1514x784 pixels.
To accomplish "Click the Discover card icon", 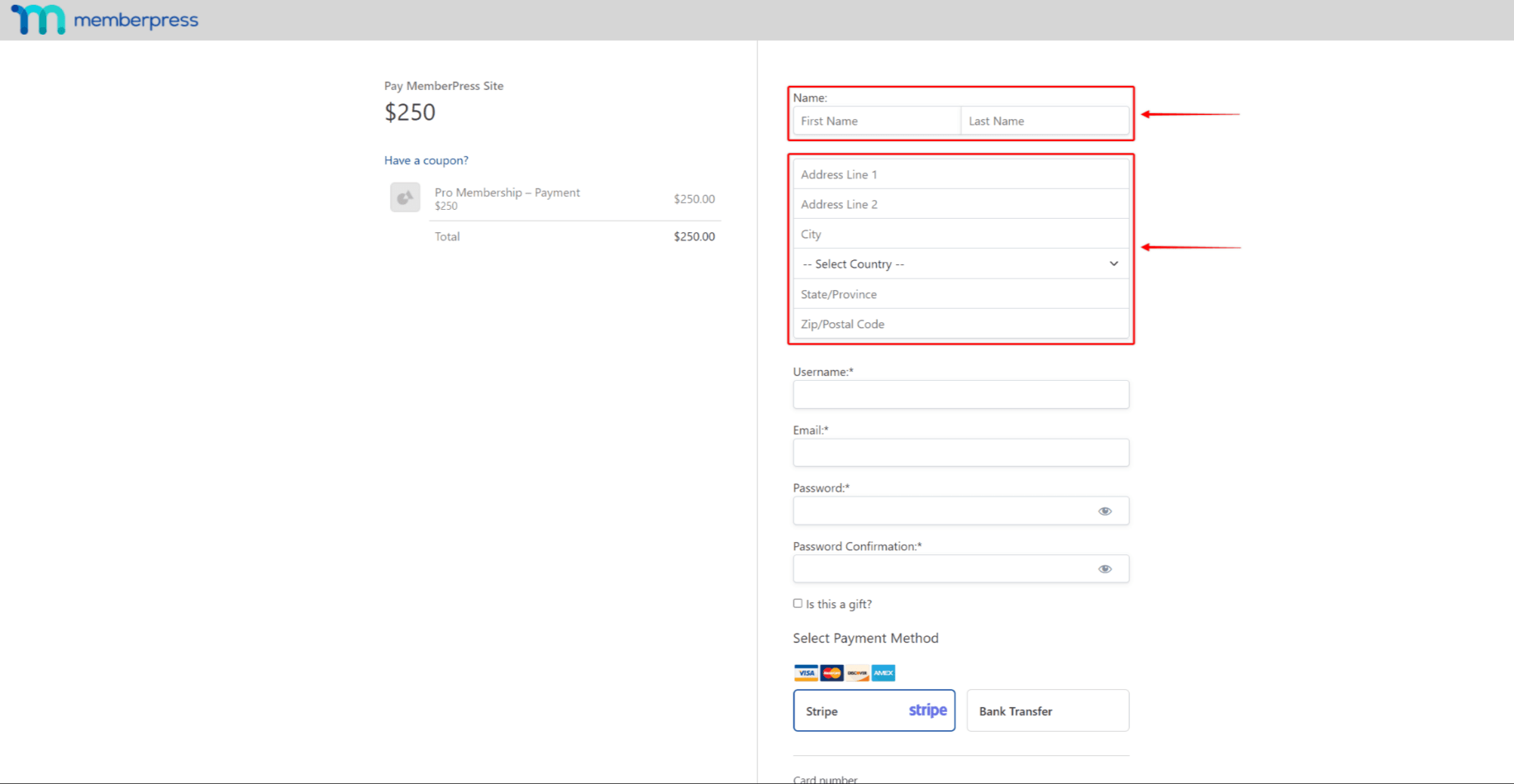I will 857,673.
